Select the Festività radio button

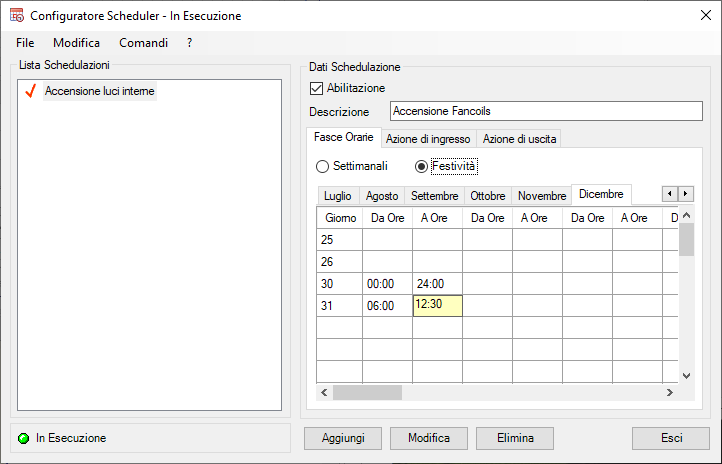pos(422,166)
